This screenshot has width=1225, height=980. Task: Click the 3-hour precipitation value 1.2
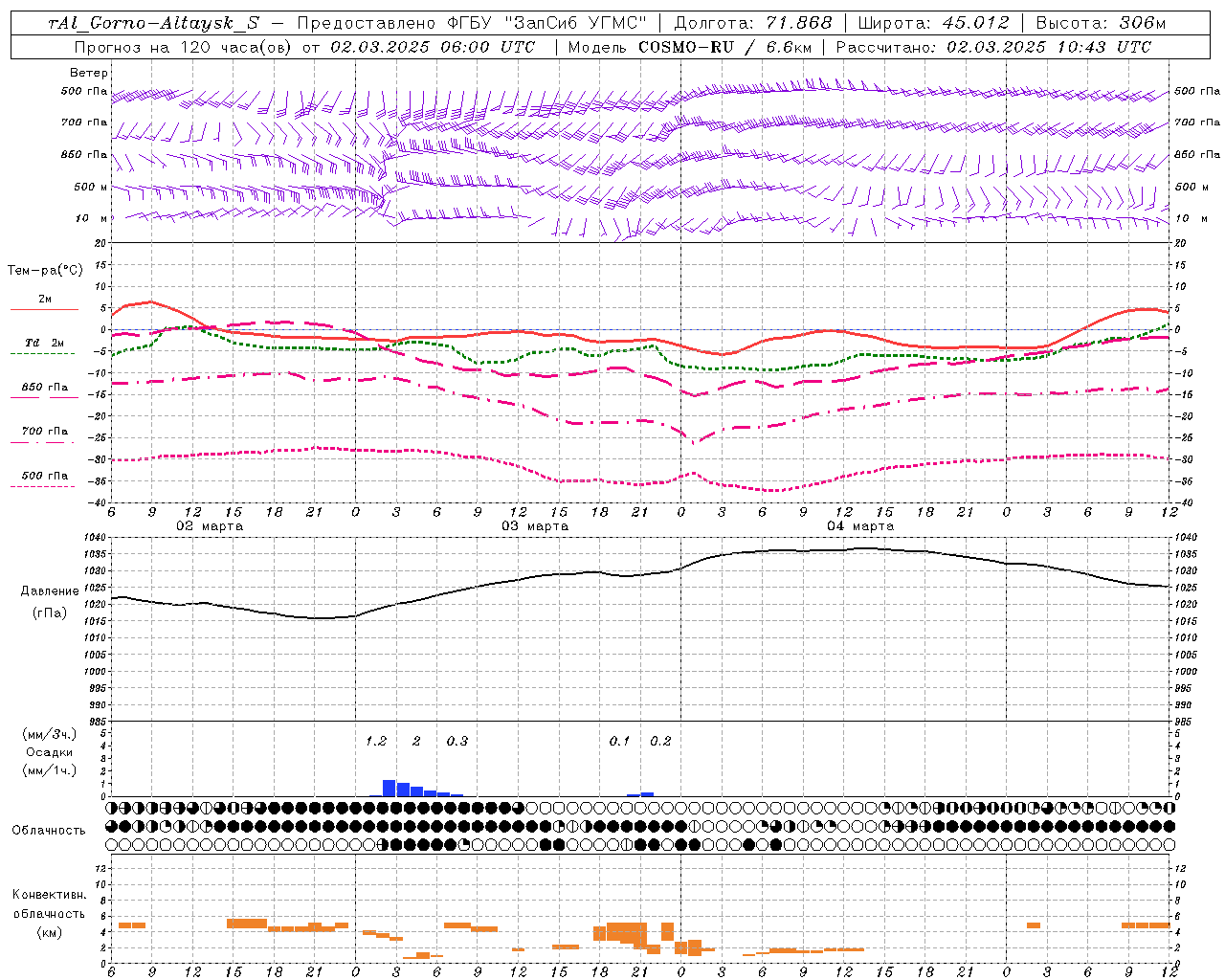(376, 742)
